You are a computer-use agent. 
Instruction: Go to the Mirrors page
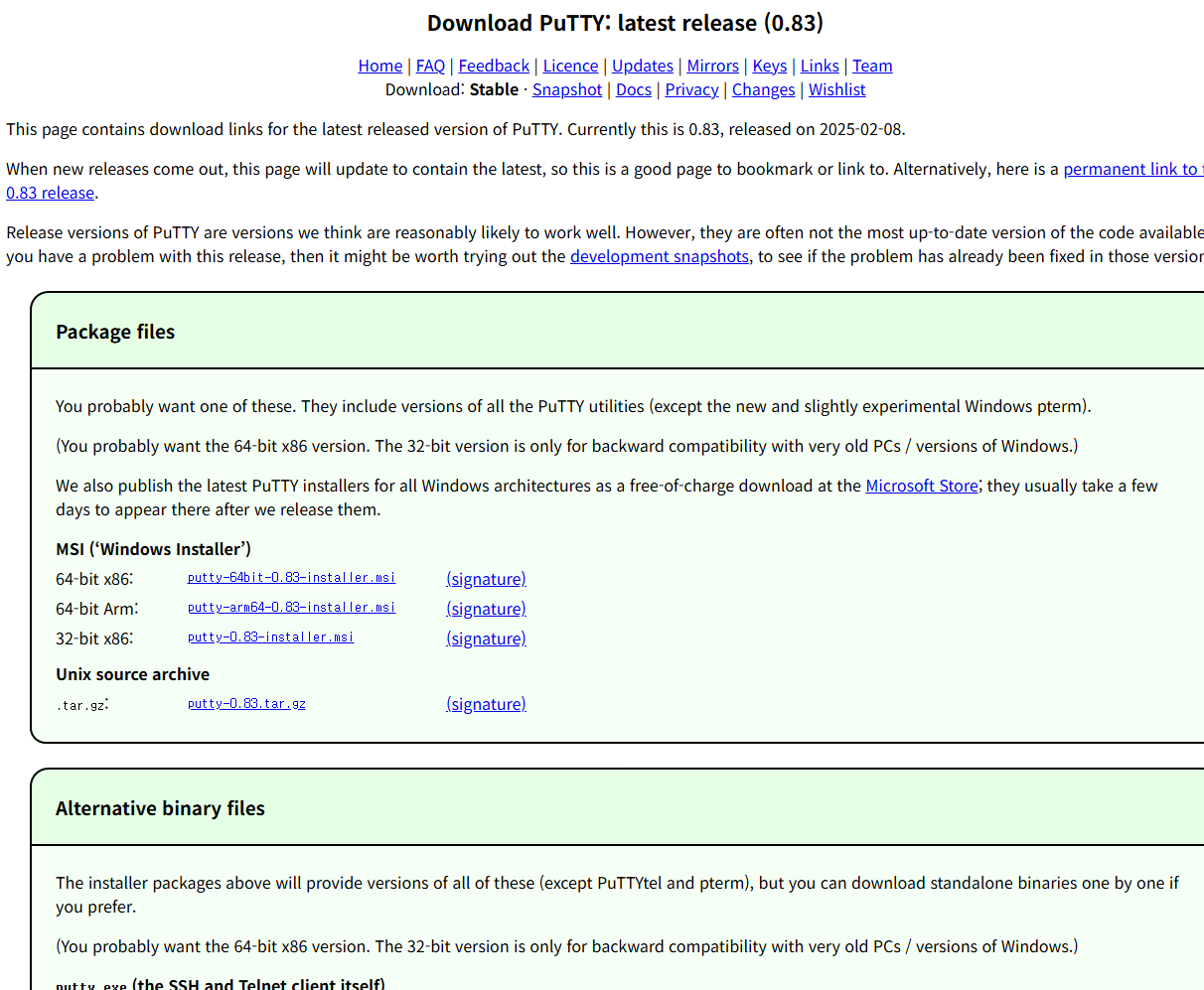[713, 66]
